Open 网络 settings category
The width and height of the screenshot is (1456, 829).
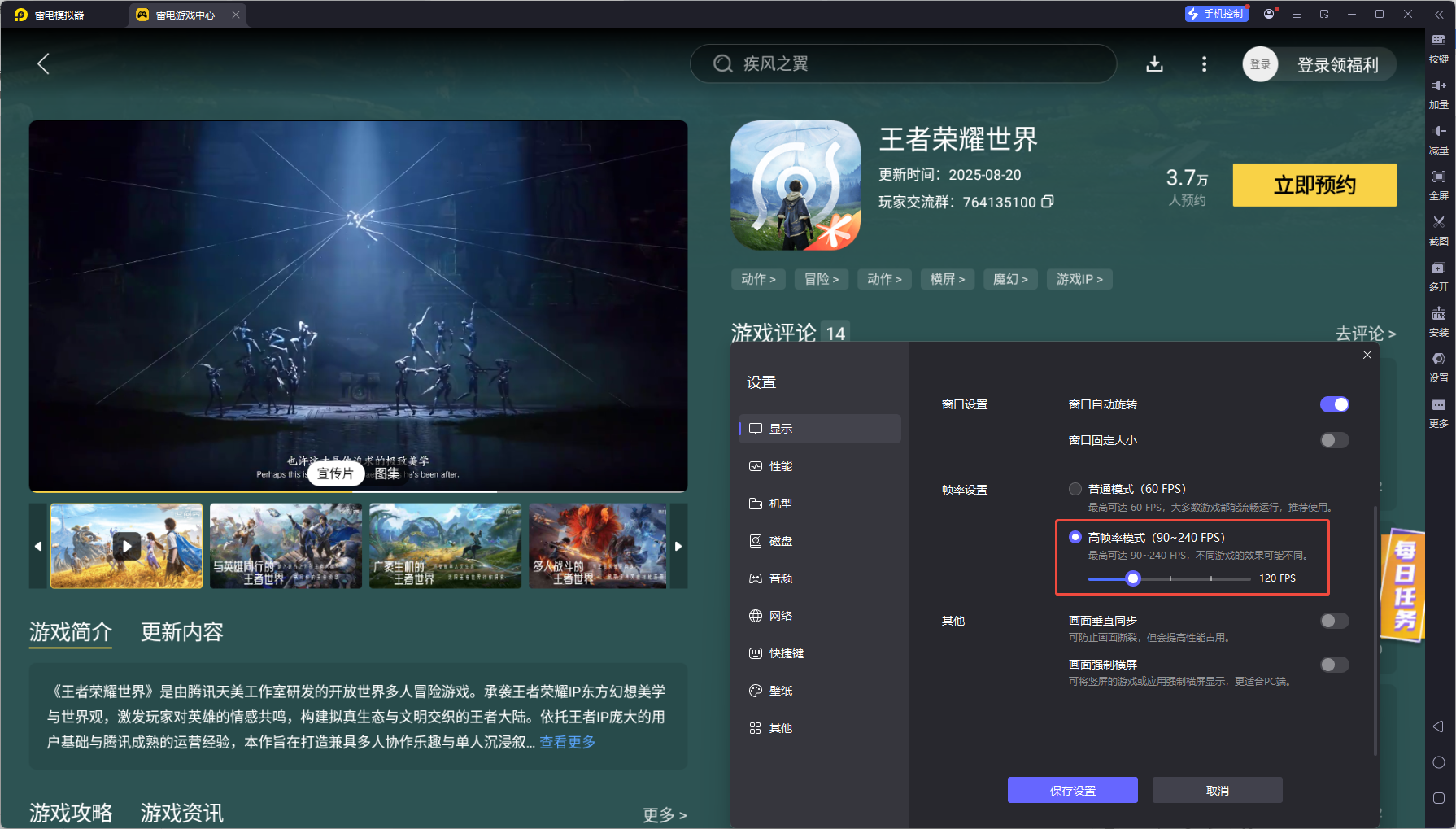[820, 616]
